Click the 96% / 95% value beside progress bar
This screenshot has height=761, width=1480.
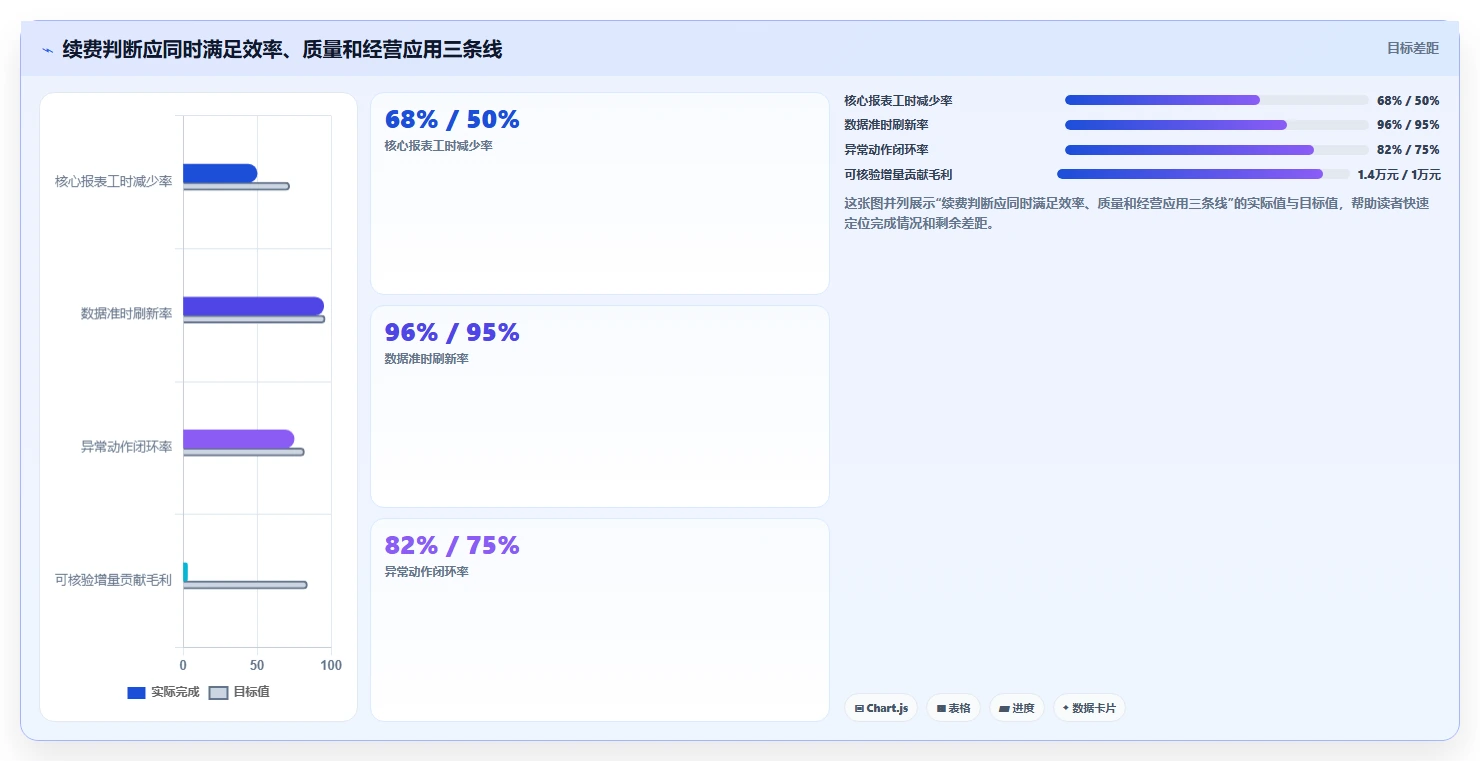point(1408,125)
